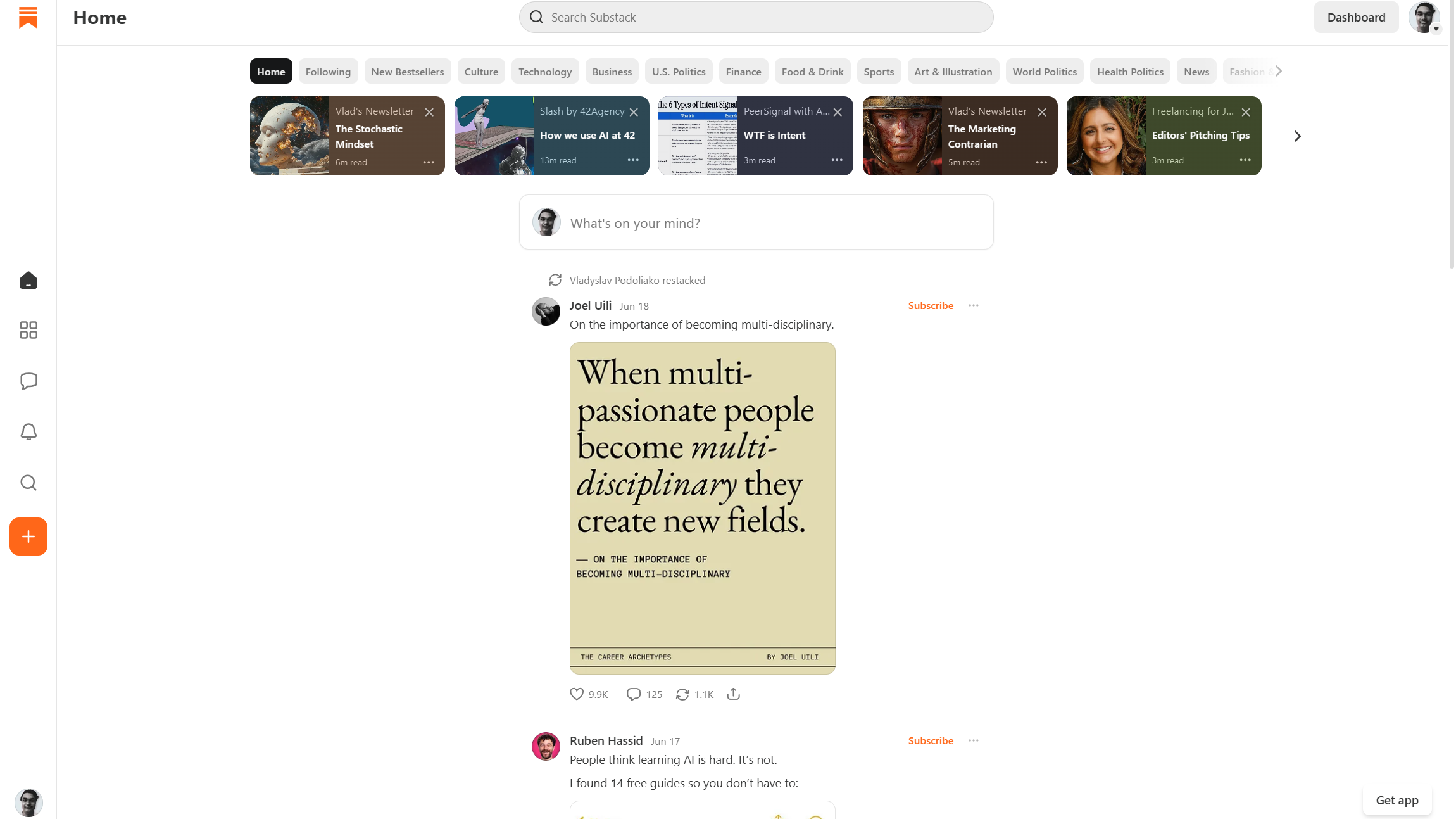Restack Joel Uili's post
Viewport: 1456px width, 819px height.
[682, 694]
